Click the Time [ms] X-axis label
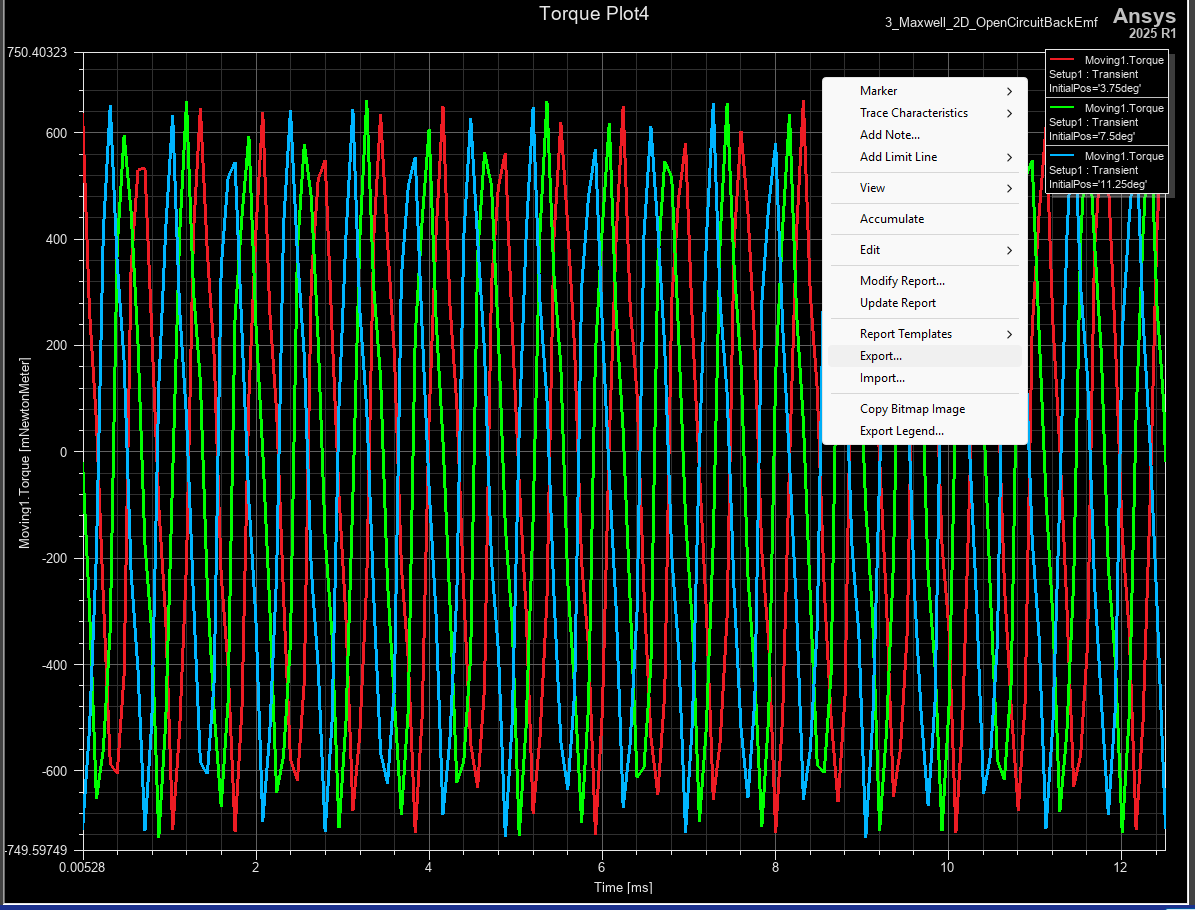Image resolution: width=1195 pixels, height=910 pixels. (x=623, y=887)
